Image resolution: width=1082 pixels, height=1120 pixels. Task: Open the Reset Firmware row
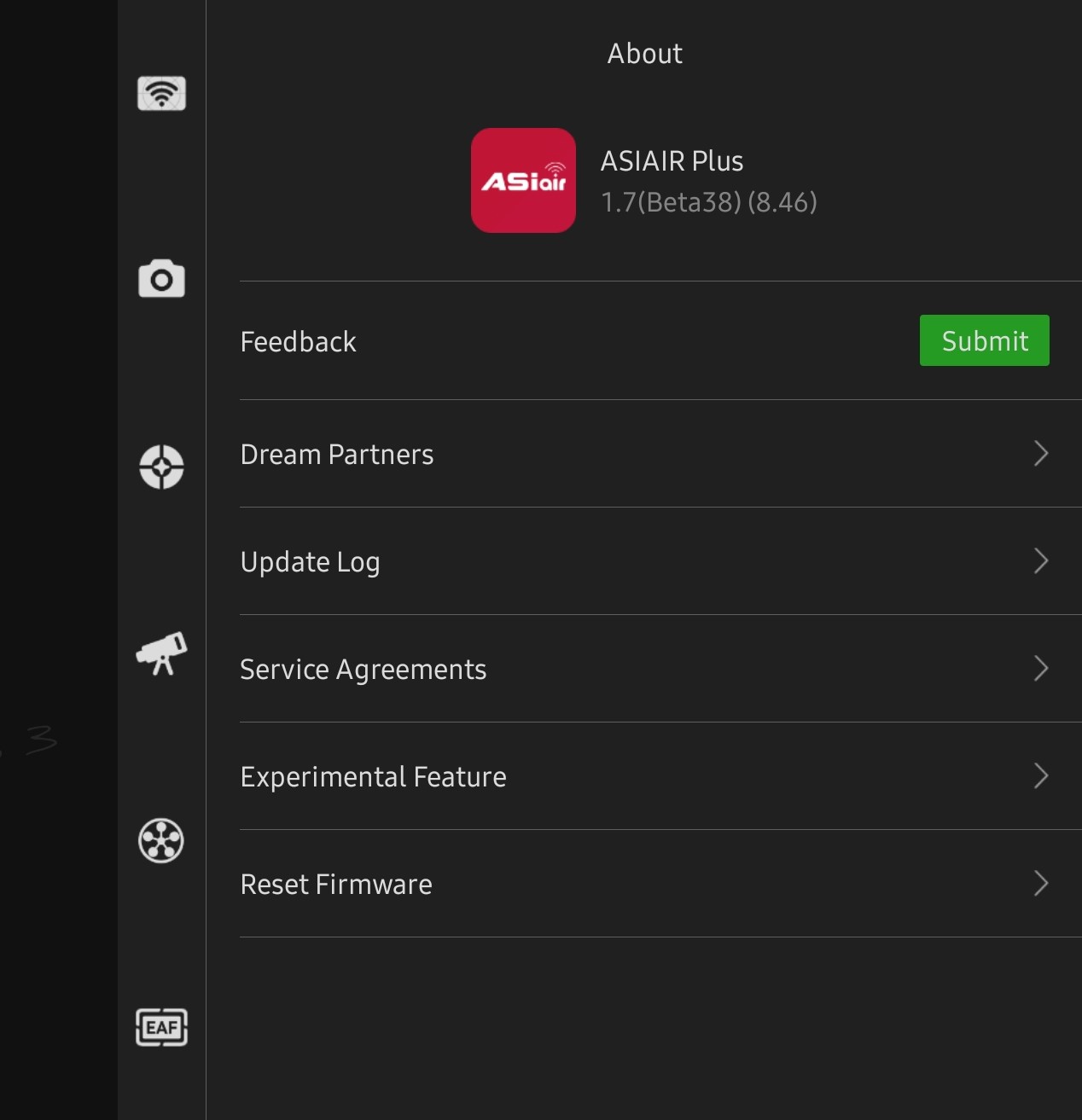[x=660, y=884]
